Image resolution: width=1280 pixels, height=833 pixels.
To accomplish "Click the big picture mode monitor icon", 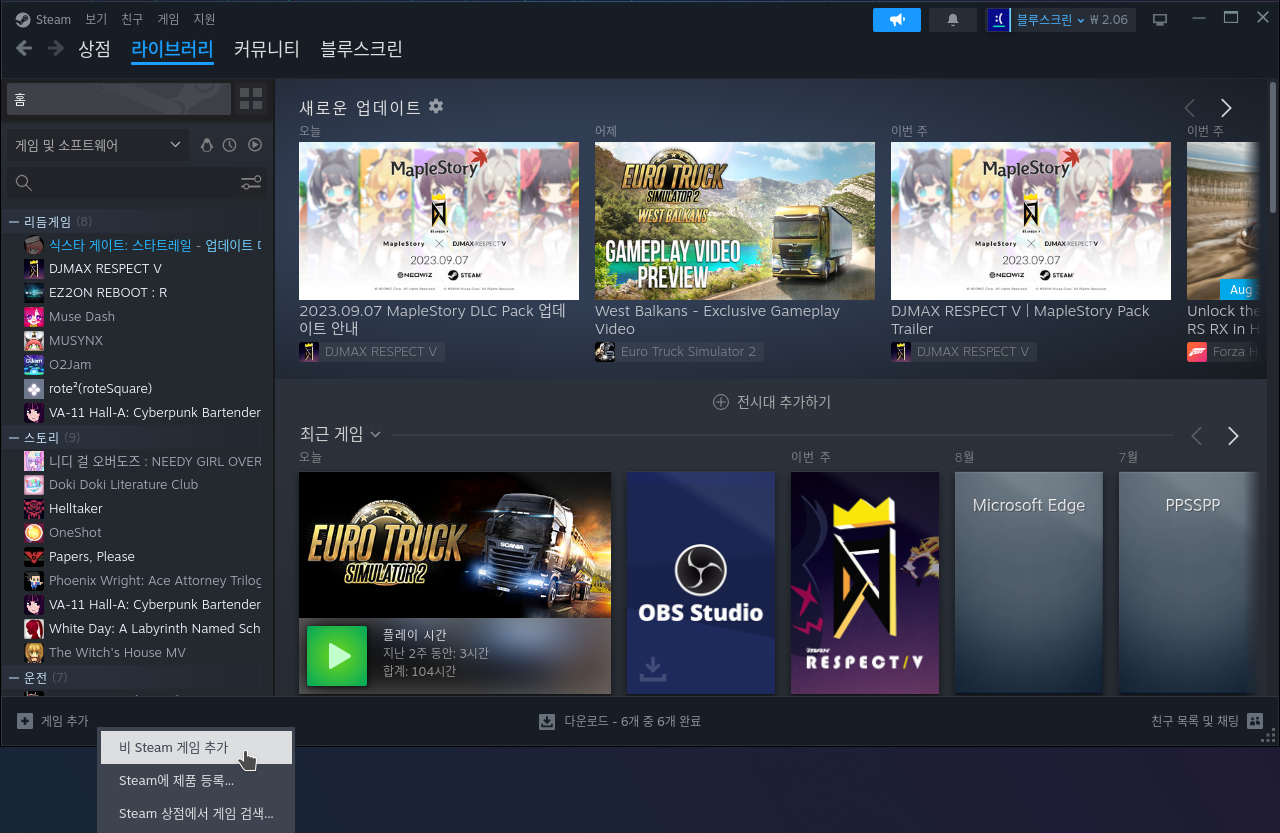I will (1160, 20).
